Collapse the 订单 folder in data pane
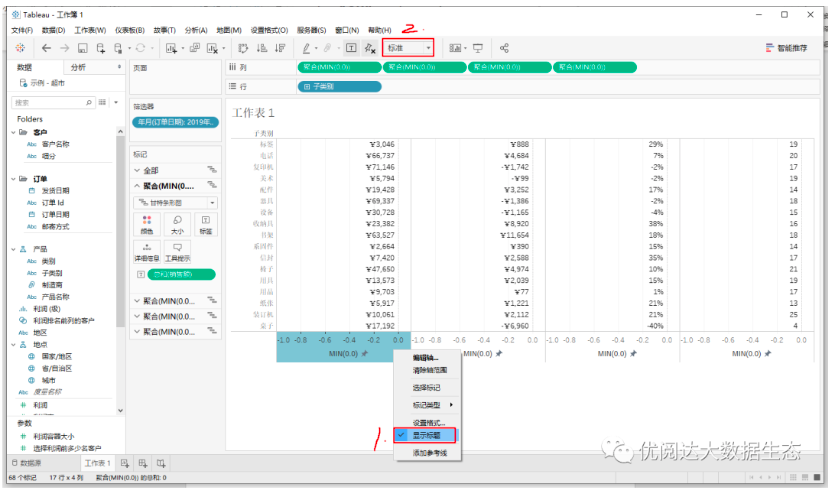The width and height of the screenshot is (829, 493). coord(13,179)
